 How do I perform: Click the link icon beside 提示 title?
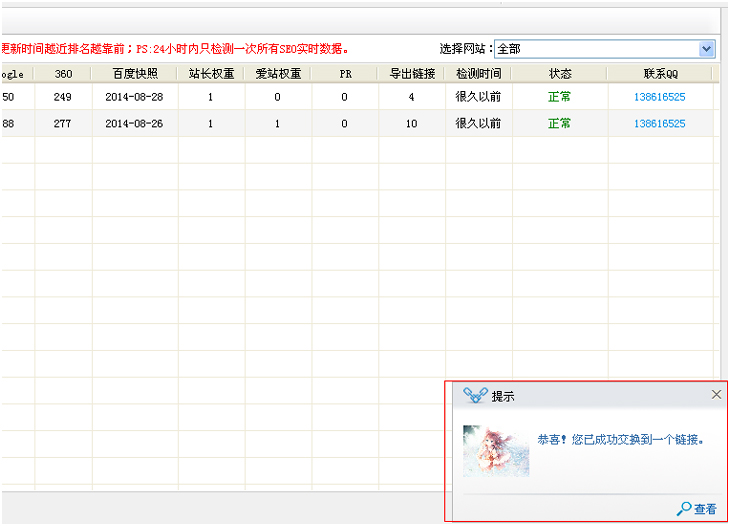pos(475,396)
